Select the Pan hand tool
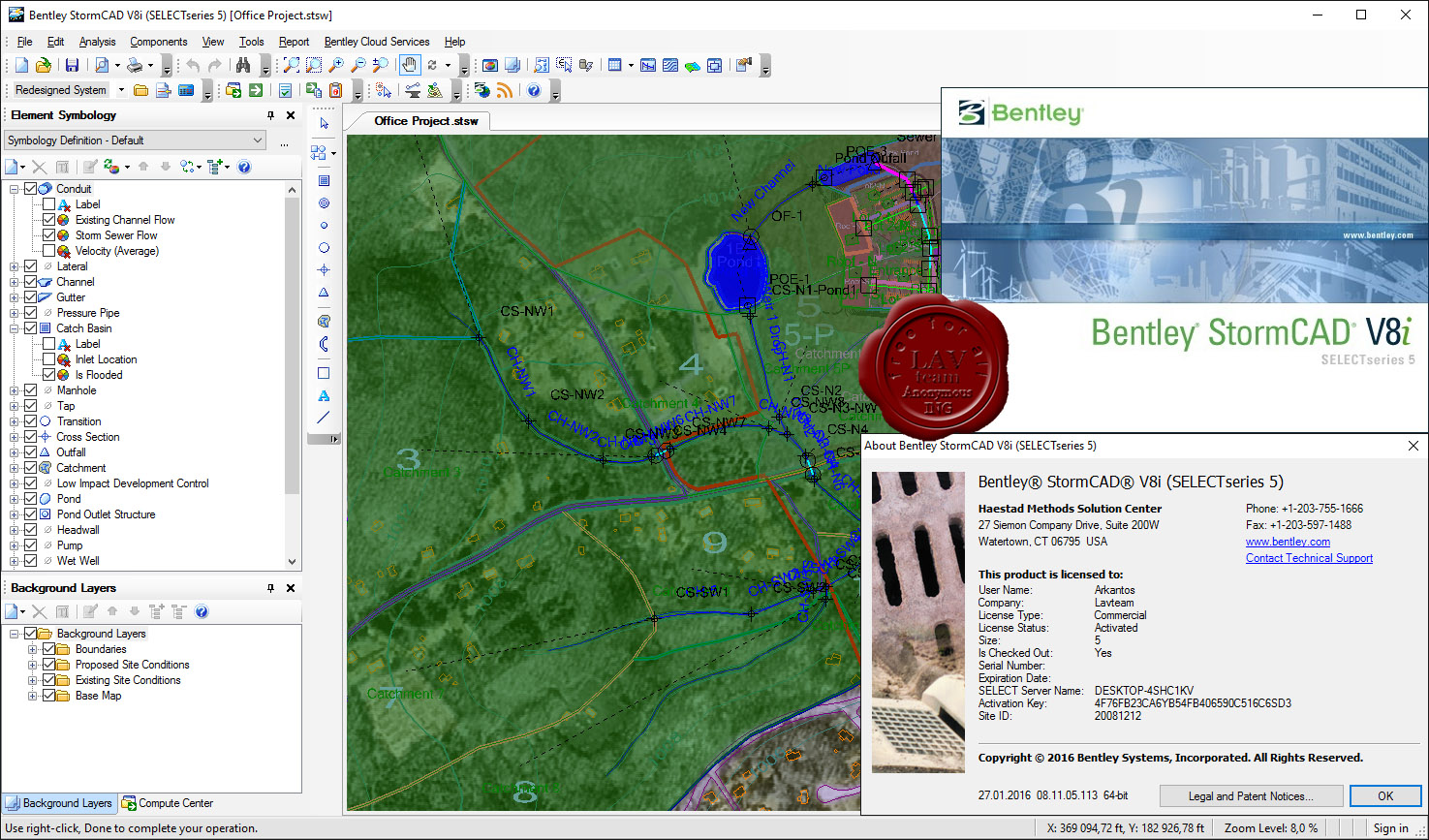The width and height of the screenshot is (1429, 840). [x=409, y=65]
